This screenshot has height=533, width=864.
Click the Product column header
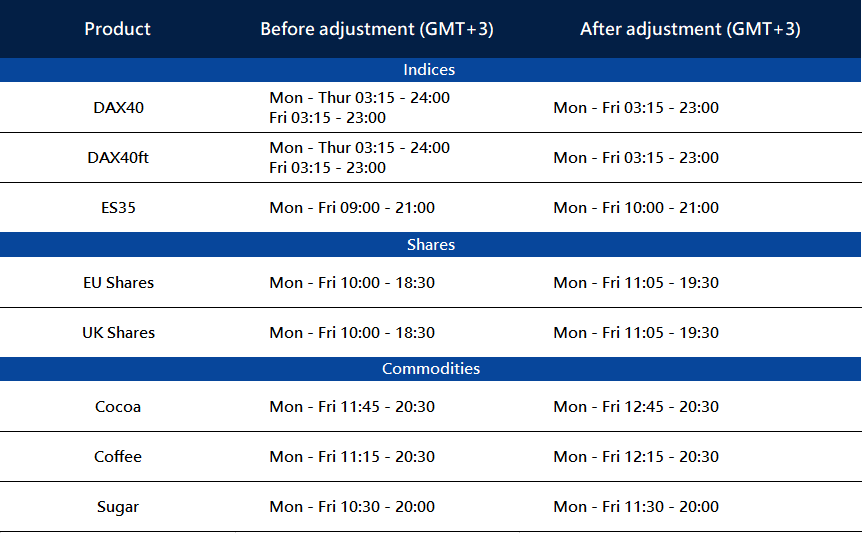[117, 29]
